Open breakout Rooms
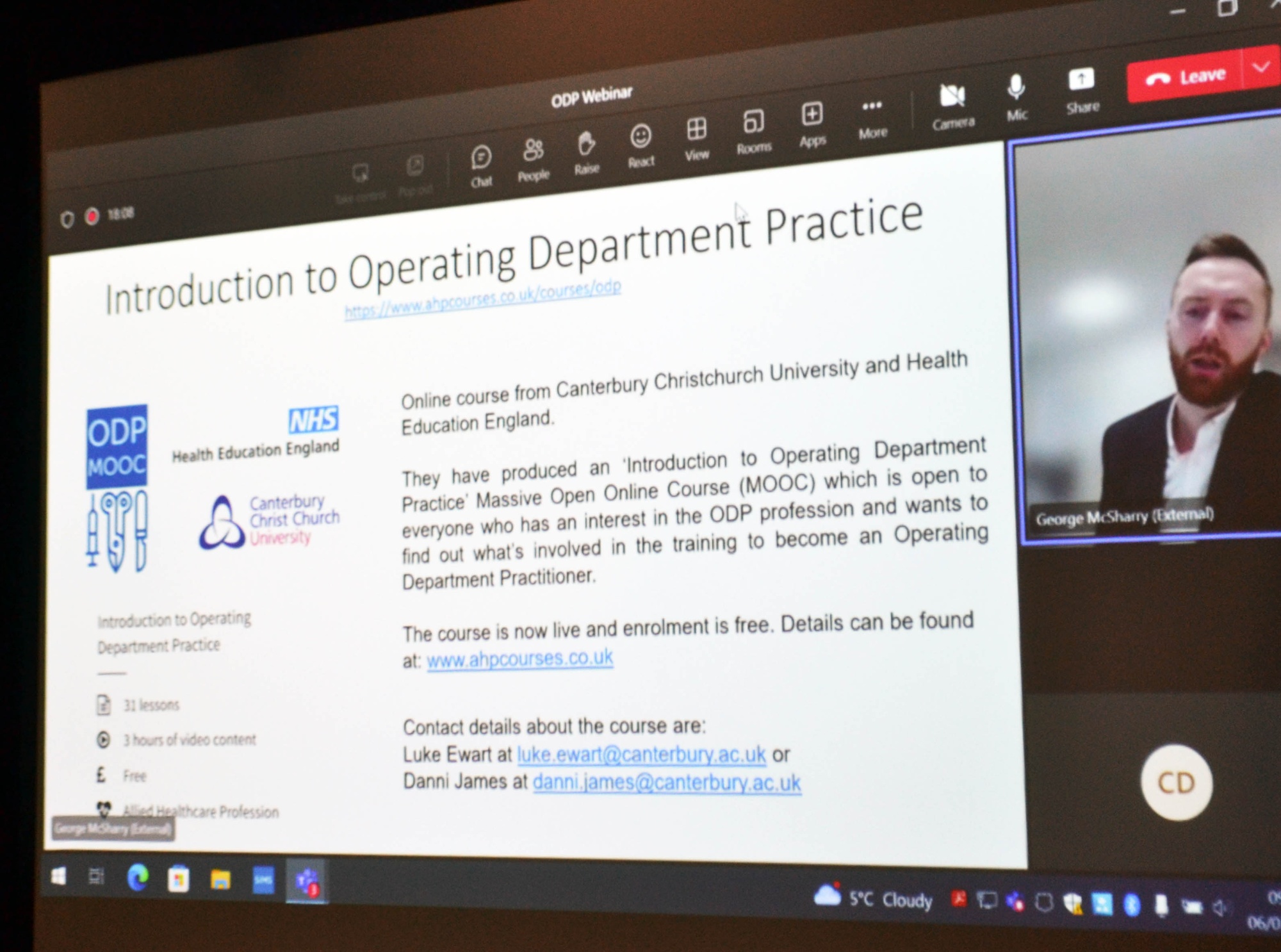This screenshot has height=952, width=1281. 754,131
